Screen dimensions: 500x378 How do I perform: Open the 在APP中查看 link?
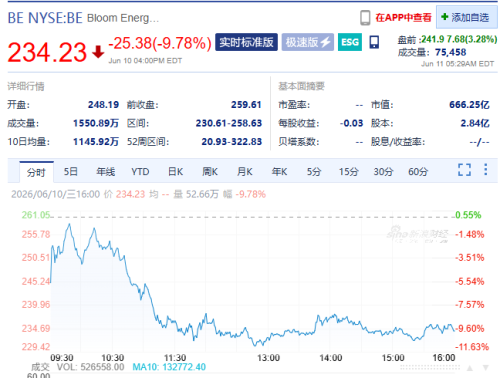tap(403, 18)
